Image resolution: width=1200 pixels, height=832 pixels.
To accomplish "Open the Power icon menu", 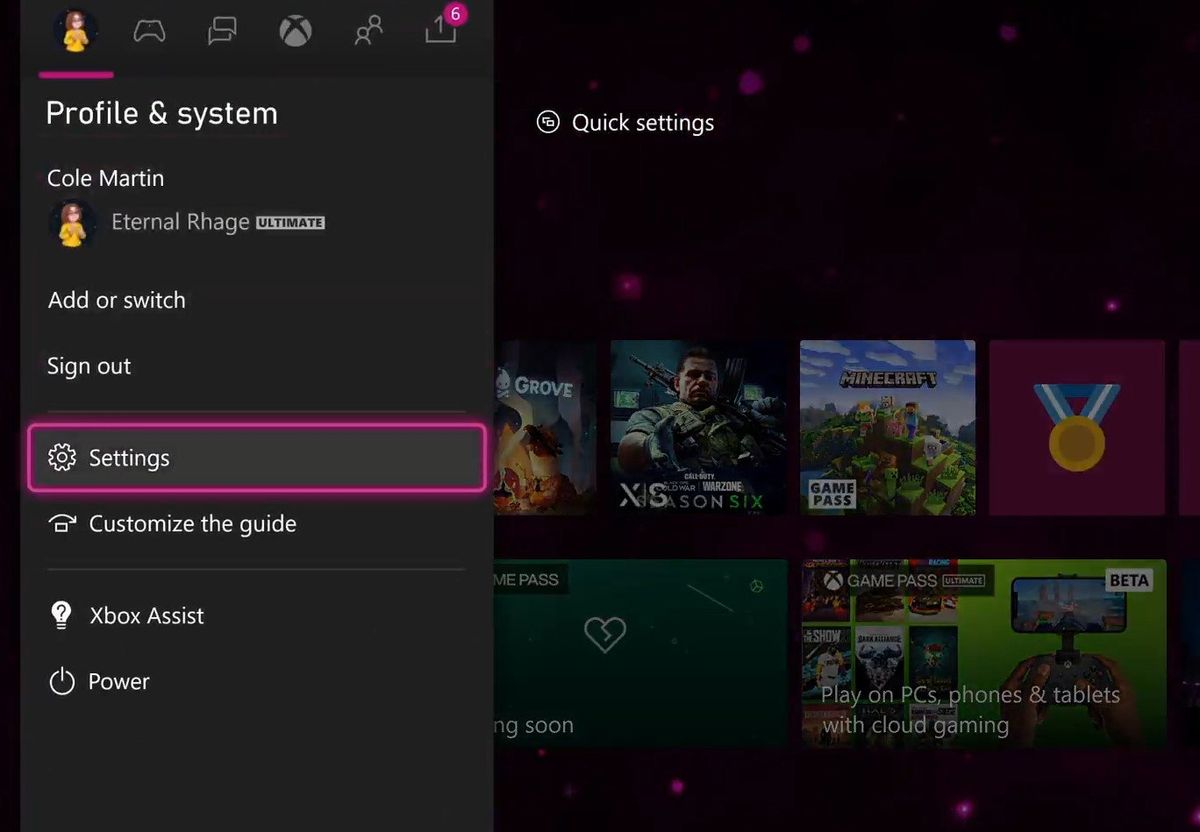I will [x=61, y=681].
